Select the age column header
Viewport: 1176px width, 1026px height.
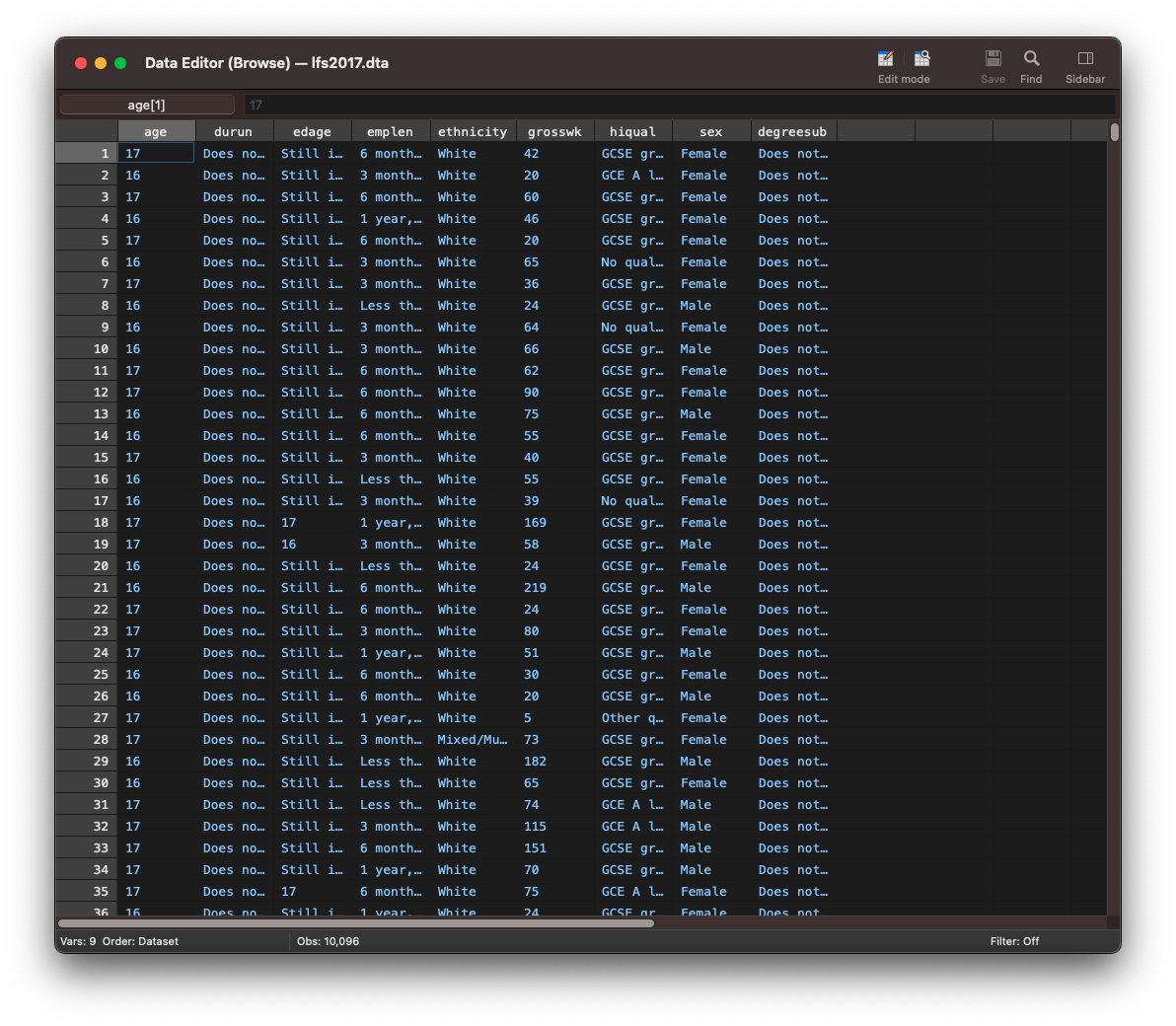click(x=156, y=131)
